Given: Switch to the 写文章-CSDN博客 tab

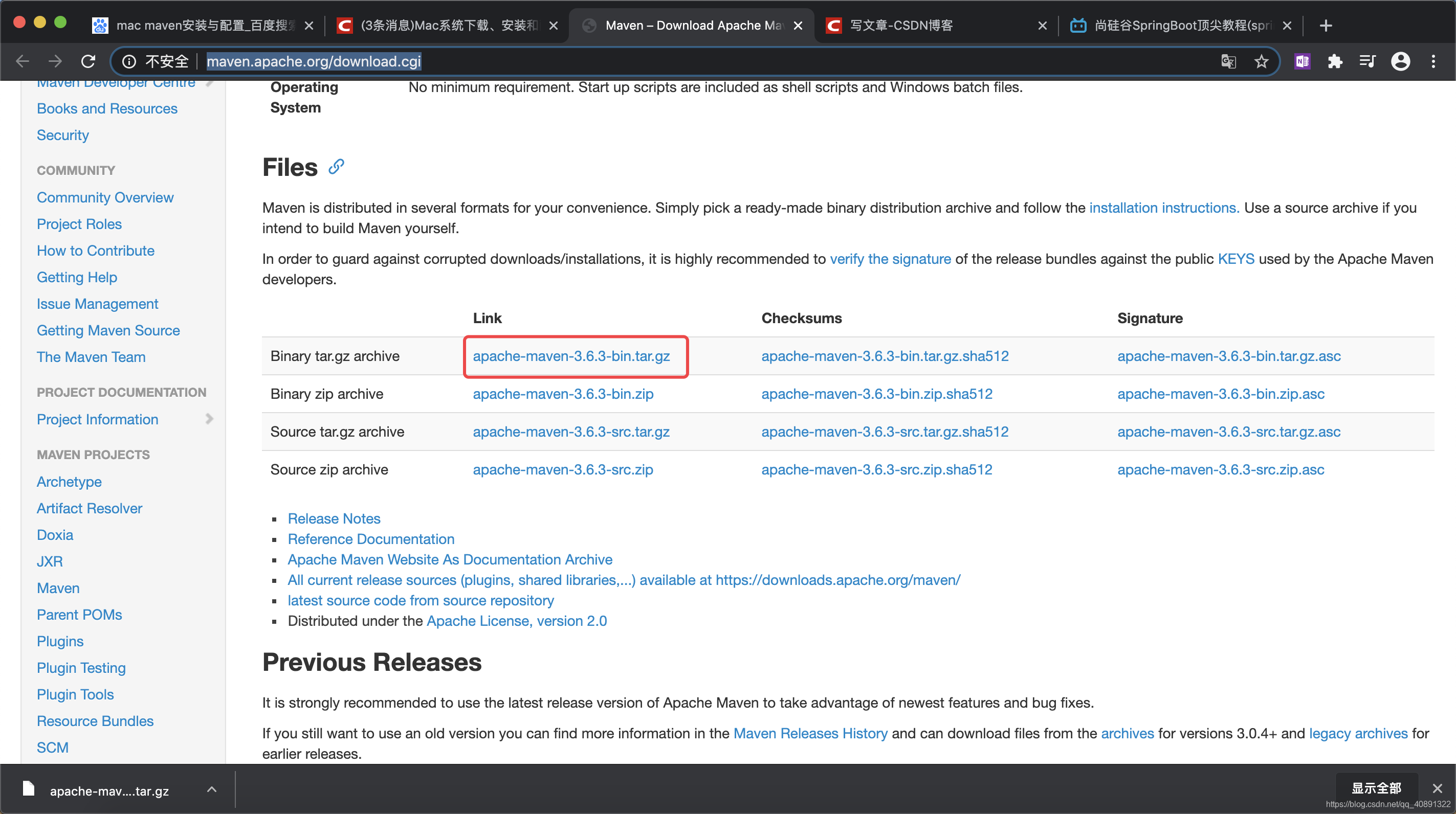Looking at the screenshot, I should pos(901,26).
